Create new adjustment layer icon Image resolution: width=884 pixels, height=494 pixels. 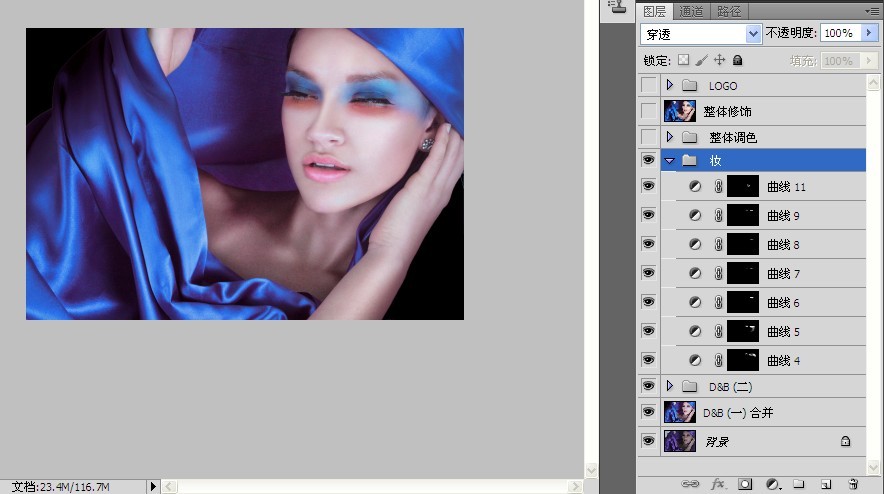tap(773, 484)
